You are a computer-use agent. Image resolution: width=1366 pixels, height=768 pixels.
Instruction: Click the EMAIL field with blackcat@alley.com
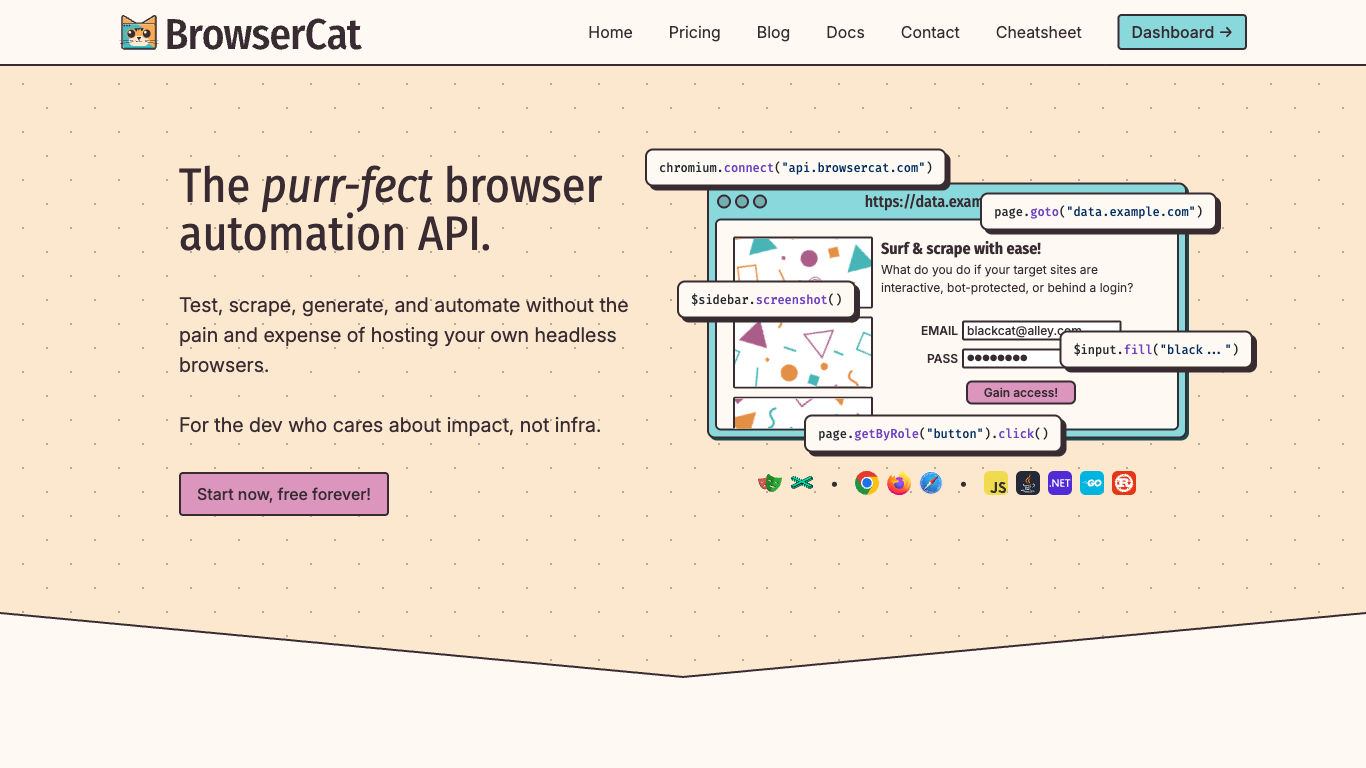[1041, 331]
